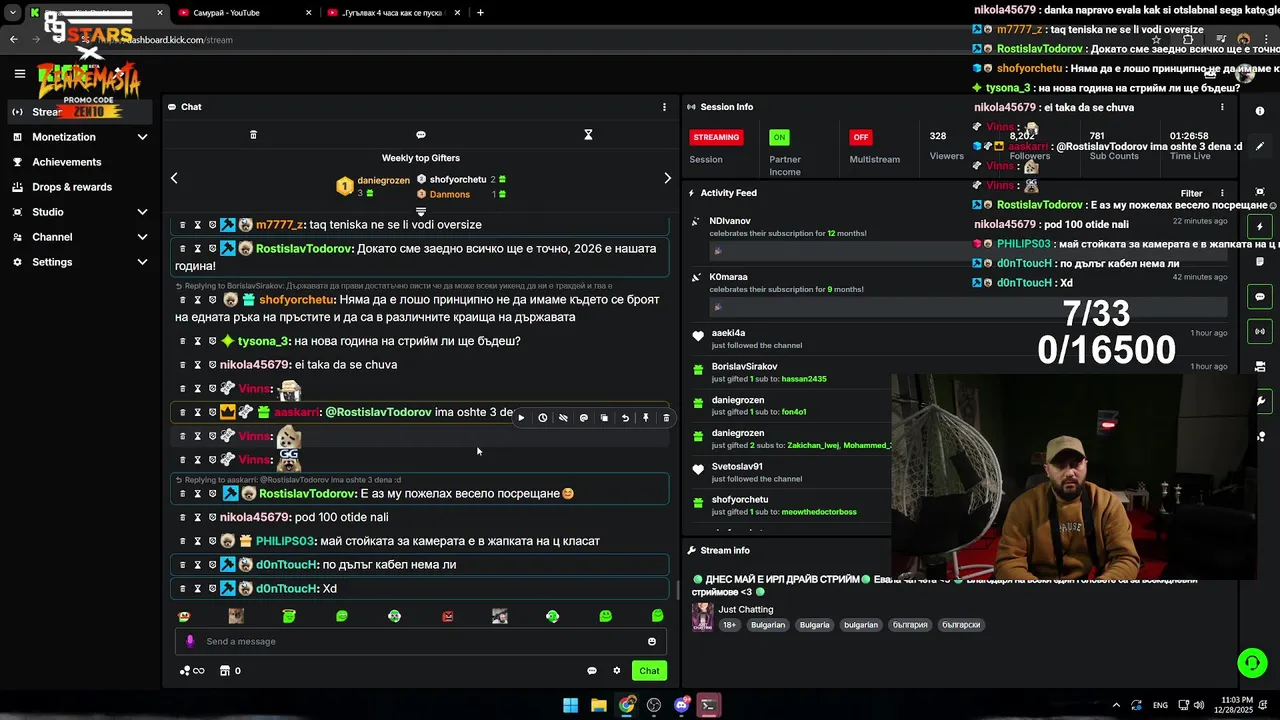The height and width of the screenshot is (720, 1280).
Task: Open the Chat panel three-dot menu
Action: [x=664, y=107]
